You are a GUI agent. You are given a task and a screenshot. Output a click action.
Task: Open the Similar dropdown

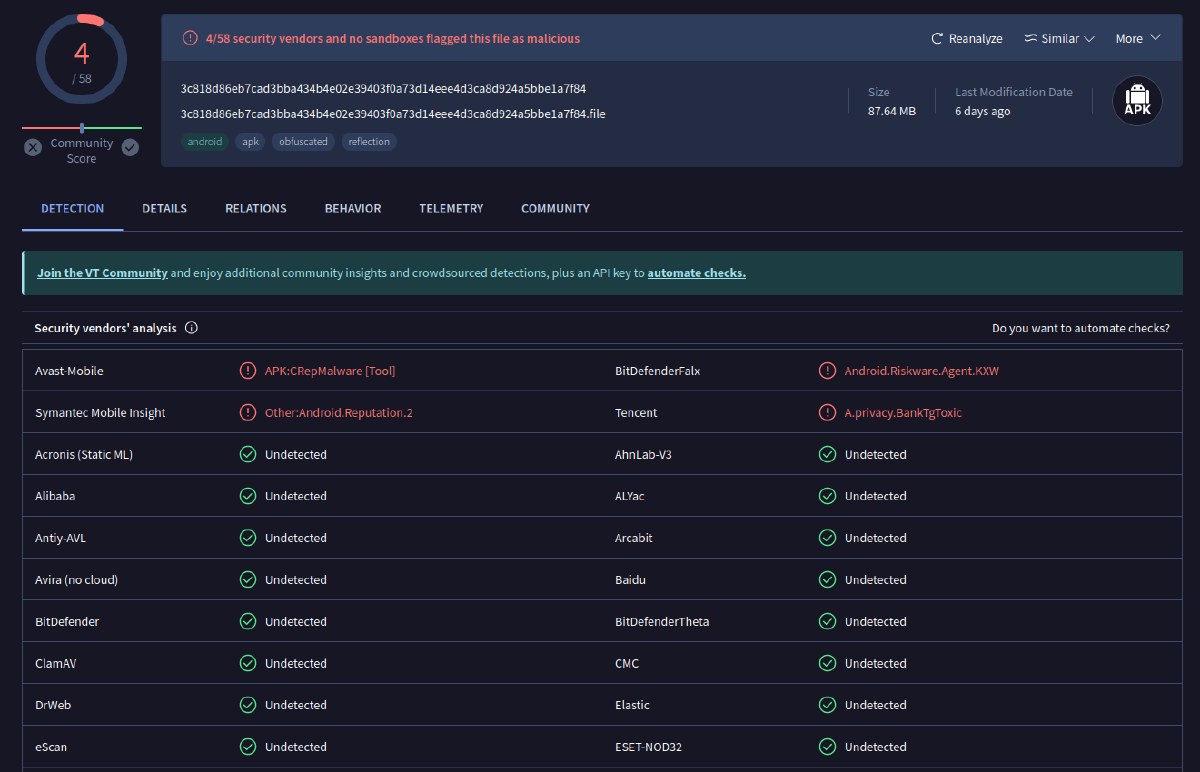click(1060, 39)
